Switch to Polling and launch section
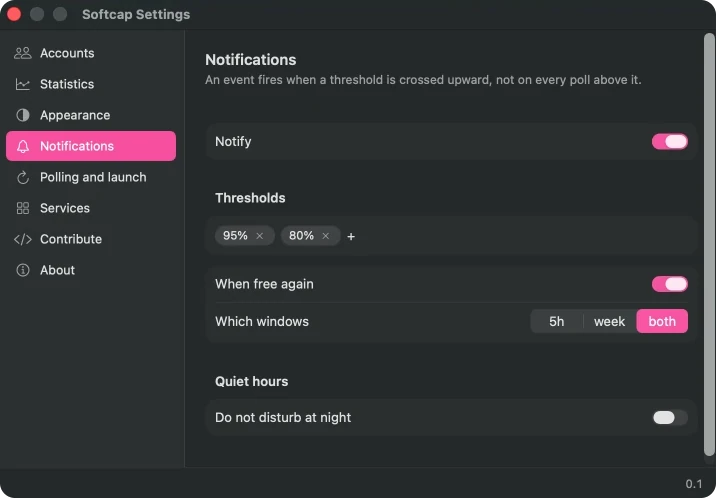Viewport: 716px width, 498px height. point(91,177)
